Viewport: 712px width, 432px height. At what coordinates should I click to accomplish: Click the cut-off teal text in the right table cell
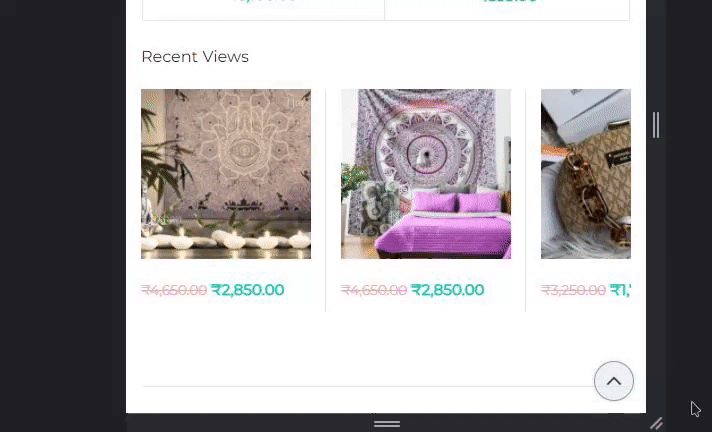509,1
